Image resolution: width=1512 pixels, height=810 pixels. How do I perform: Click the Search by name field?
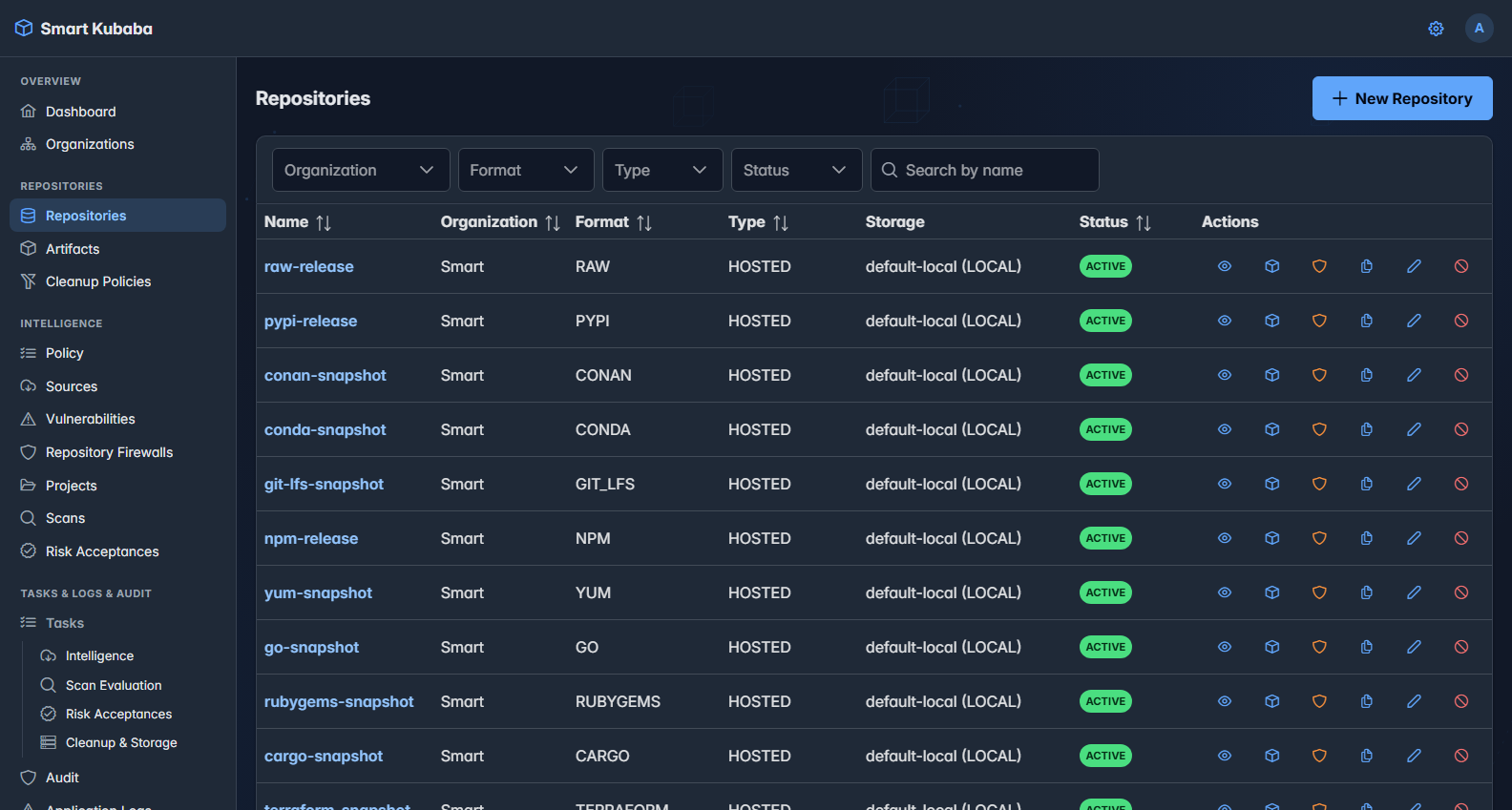tap(985, 170)
